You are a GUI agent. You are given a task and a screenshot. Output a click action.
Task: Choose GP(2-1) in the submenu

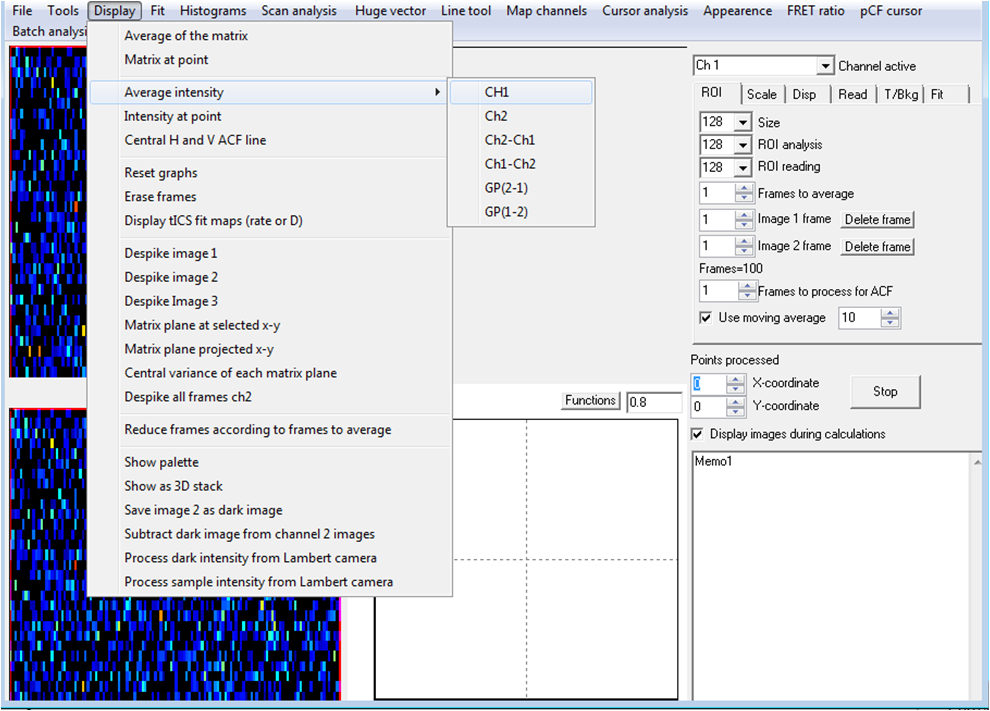(507, 188)
